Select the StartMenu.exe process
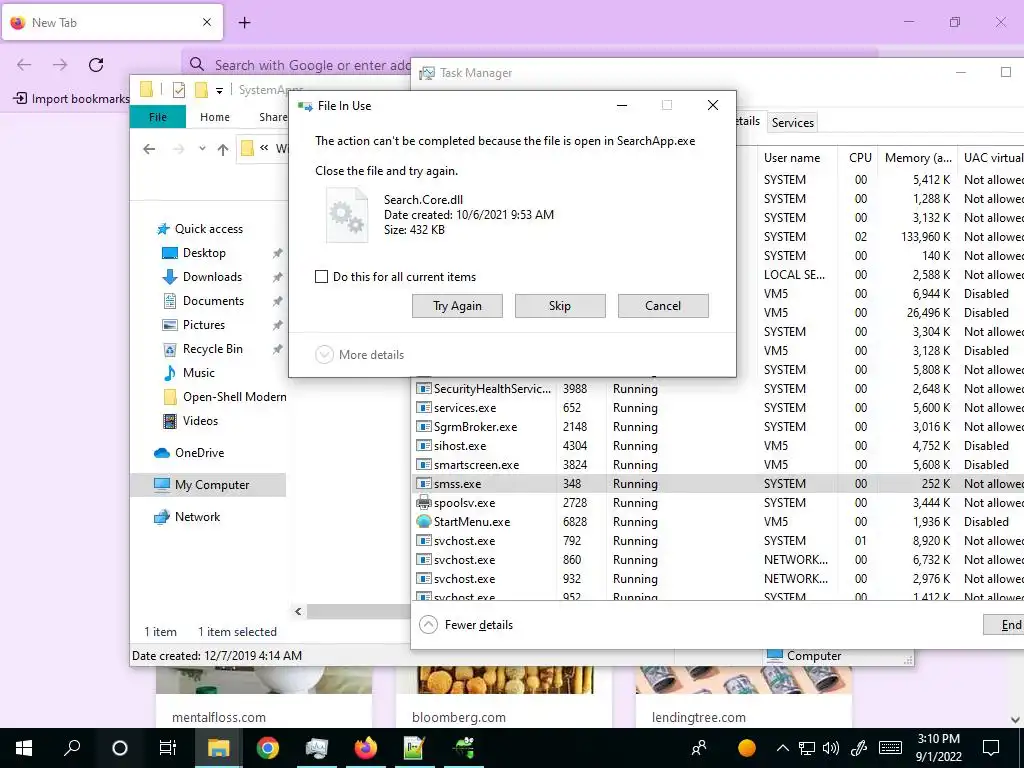Screen dimensions: 1024x768 718,522
